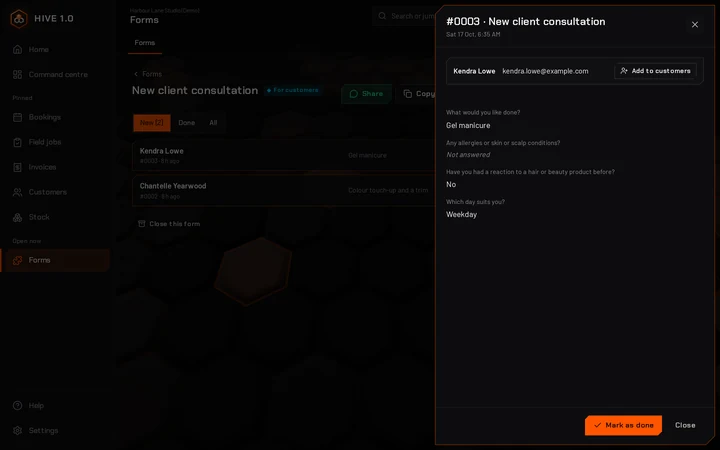
Task: Click Add to customers button
Action: click(655, 71)
